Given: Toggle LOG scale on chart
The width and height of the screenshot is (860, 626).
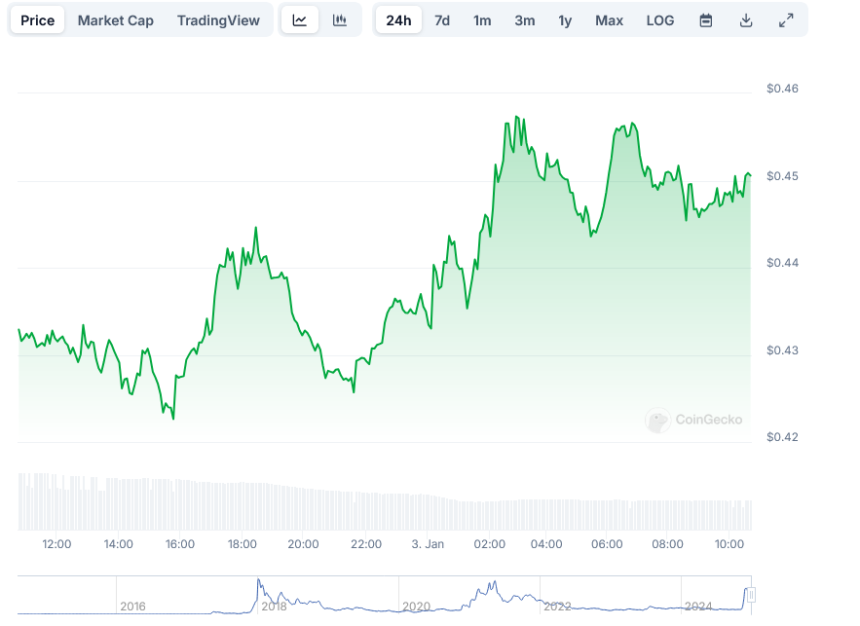Looking at the screenshot, I should [x=660, y=20].
